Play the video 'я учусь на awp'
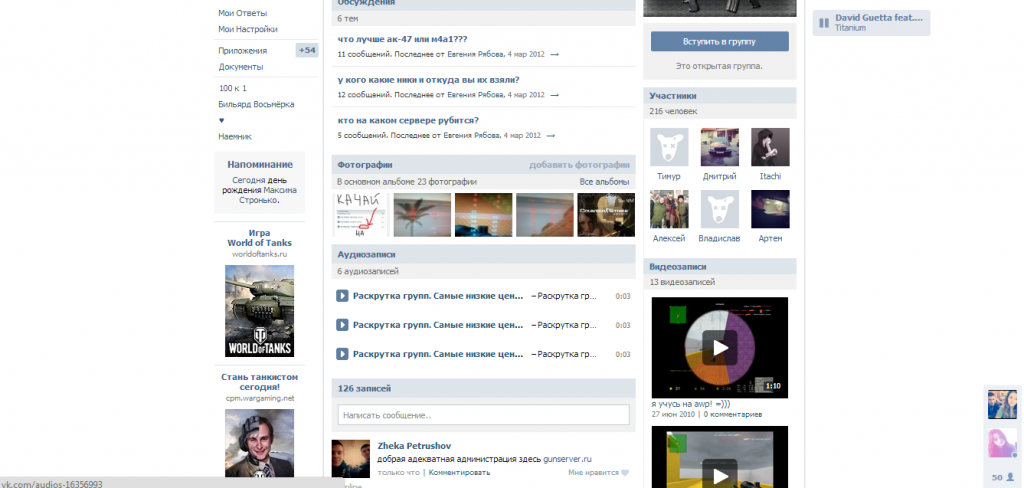Screen dimensions: 1024x488 [719, 347]
